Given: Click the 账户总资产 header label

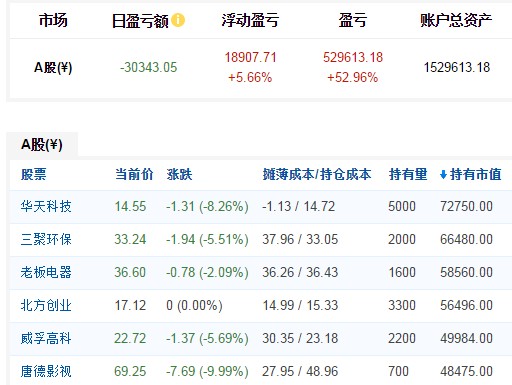Looking at the screenshot, I should click(x=456, y=20).
